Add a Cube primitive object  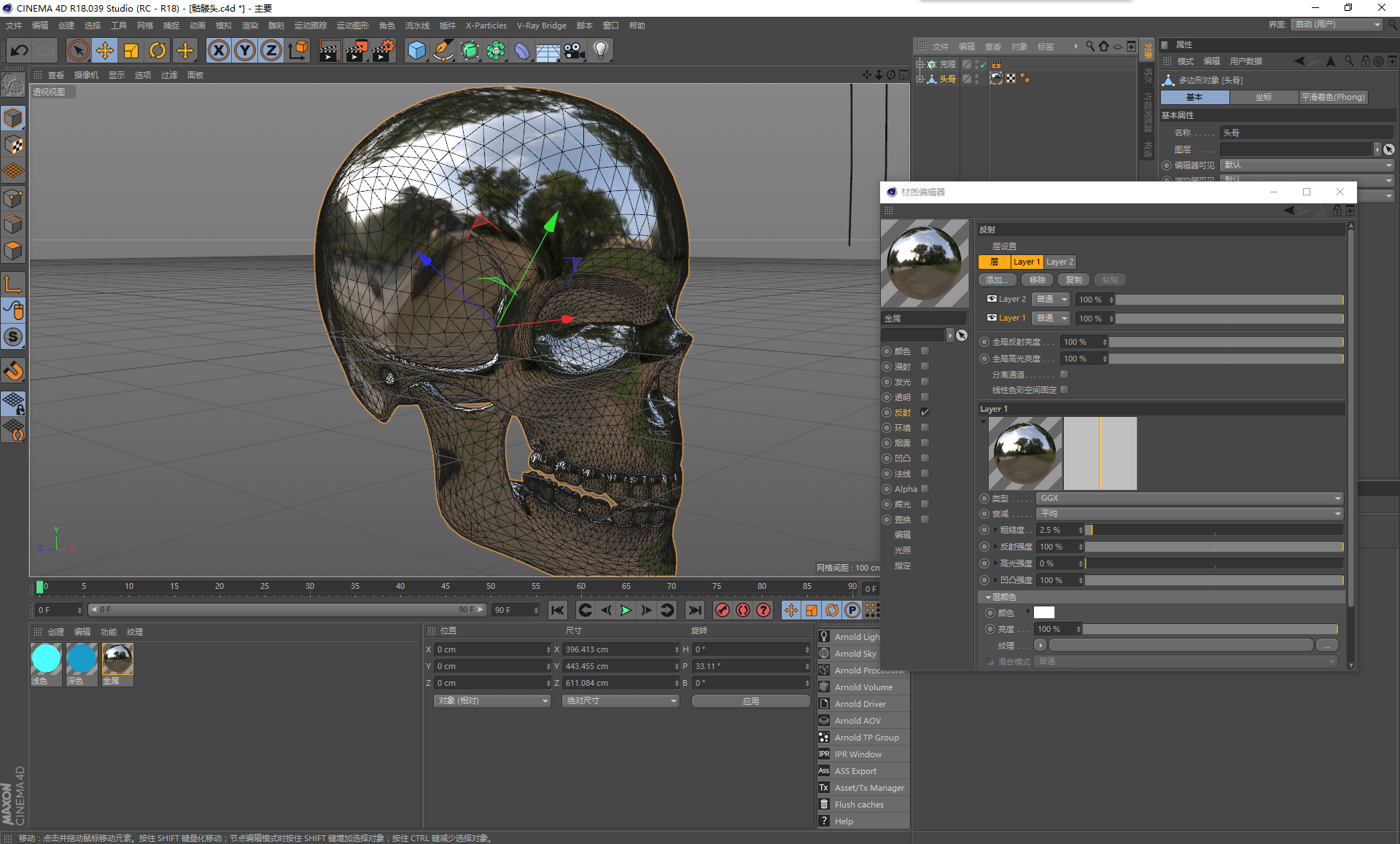pyautogui.click(x=416, y=50)
